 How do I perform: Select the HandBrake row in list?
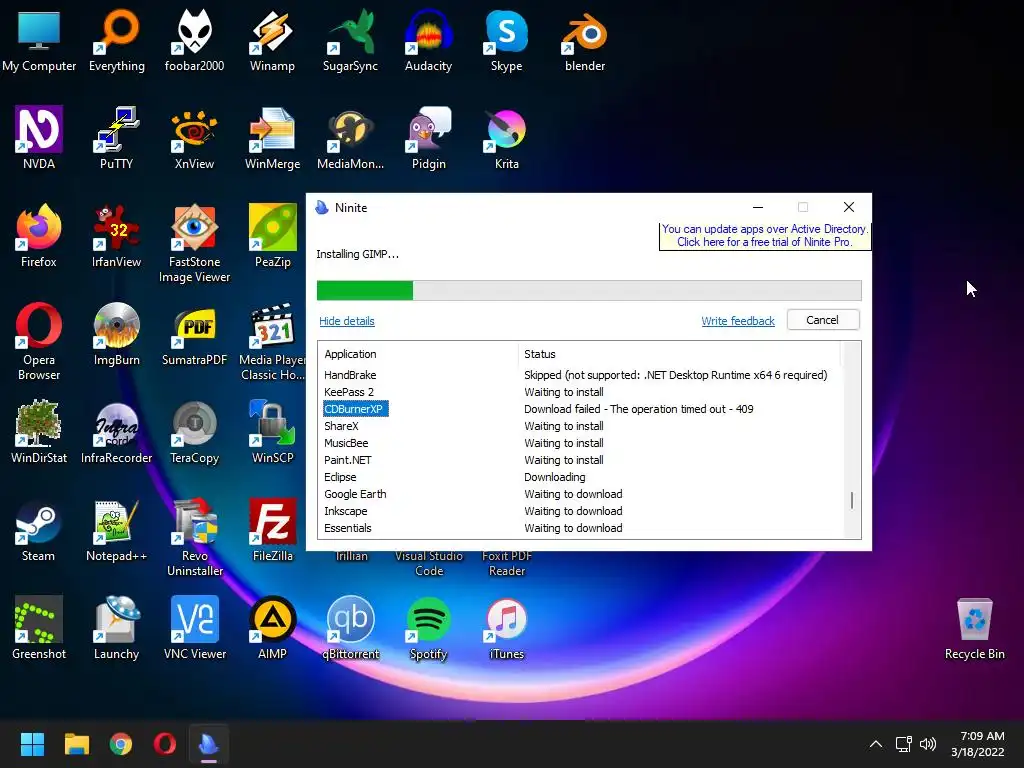coord(582,375)
